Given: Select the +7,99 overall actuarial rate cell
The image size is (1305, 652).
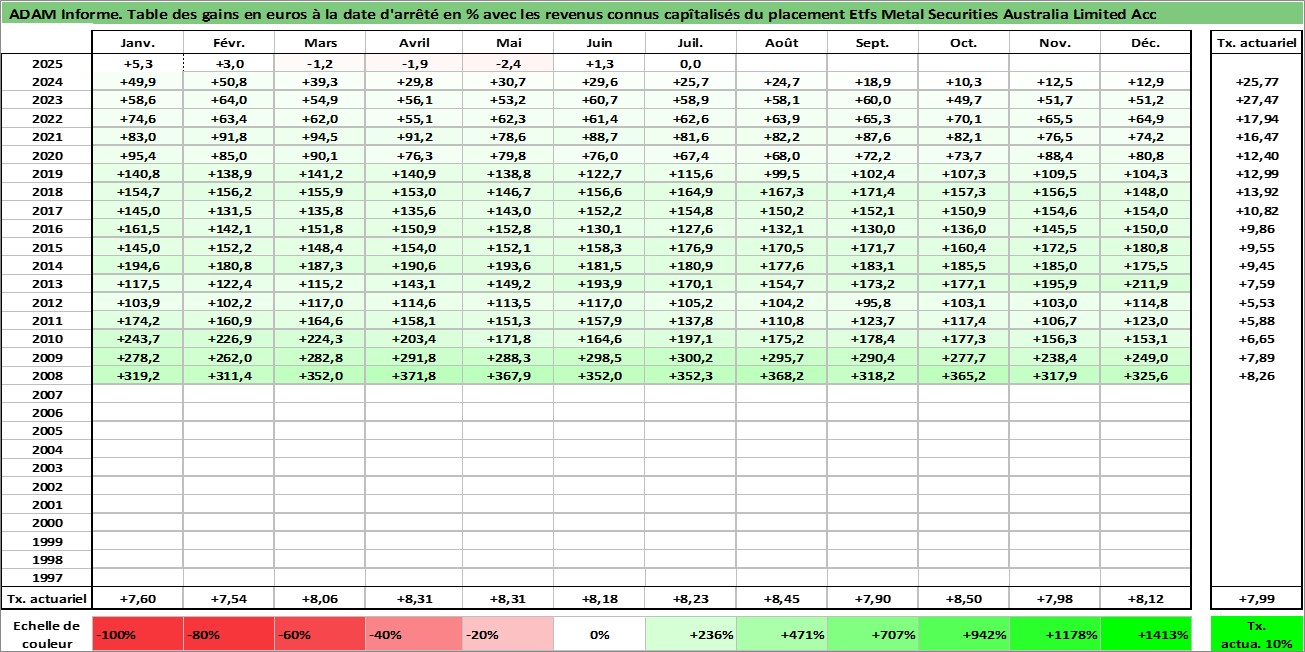Looking at the screenshot, I should point(1257,599).
